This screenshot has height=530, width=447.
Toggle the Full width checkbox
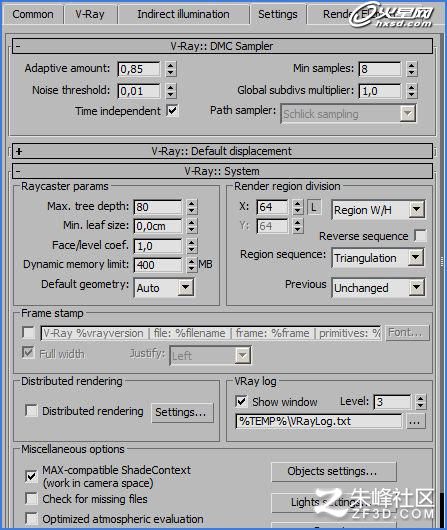(28, 353)
